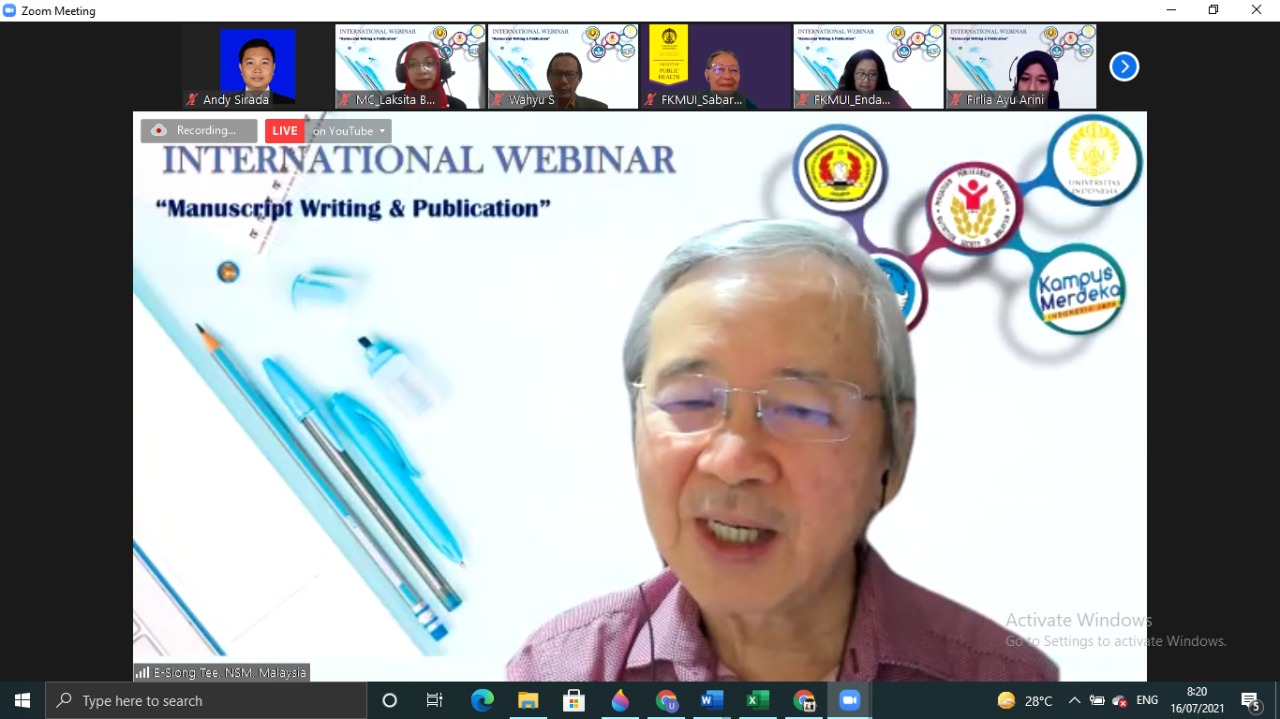Open Microsoft Edge from the taskbar
This screenshot has height=719, width=1280.
tap(482, 700)
